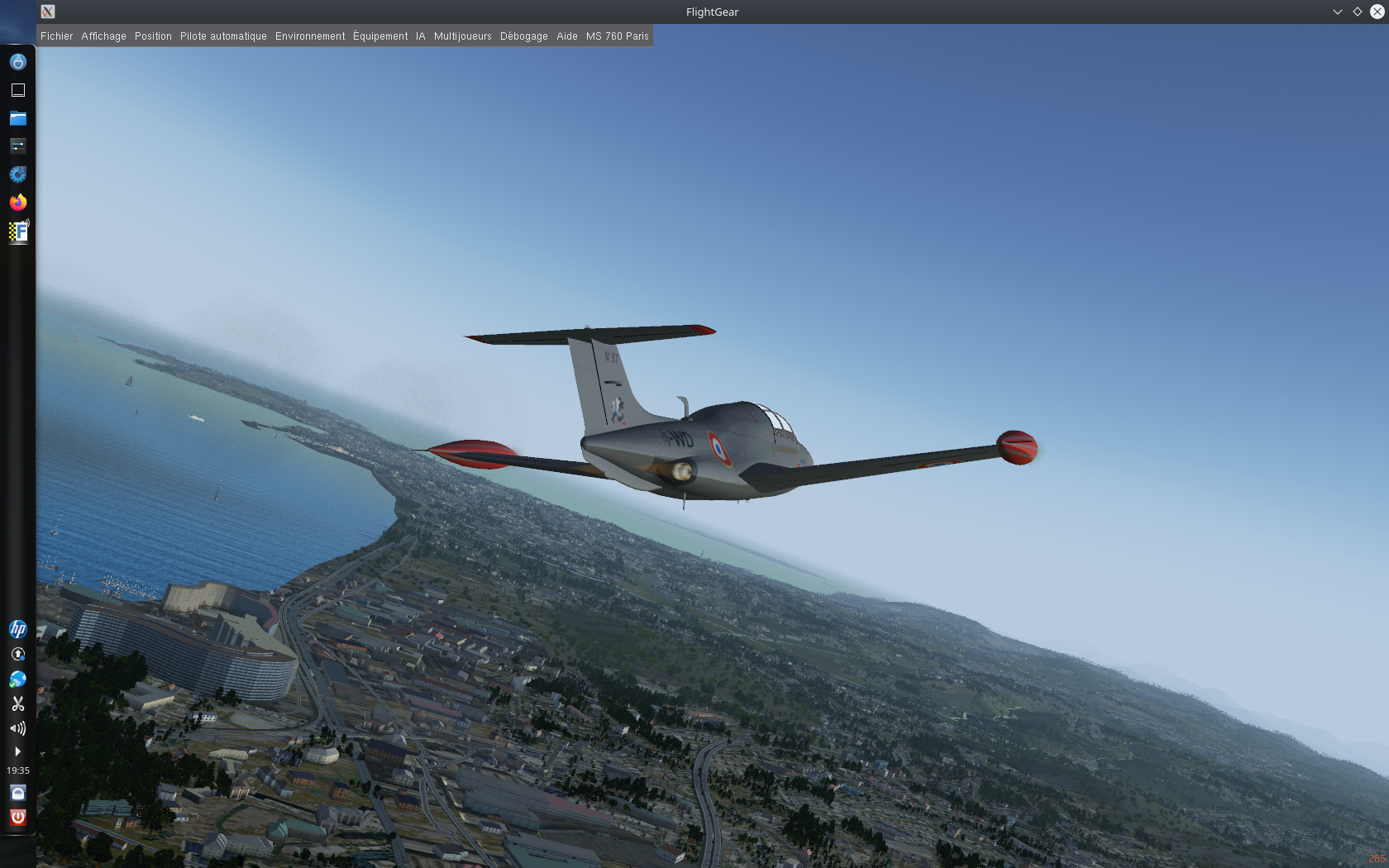
Task: Minimize the FlightGear window
Action: point(1337,12)
